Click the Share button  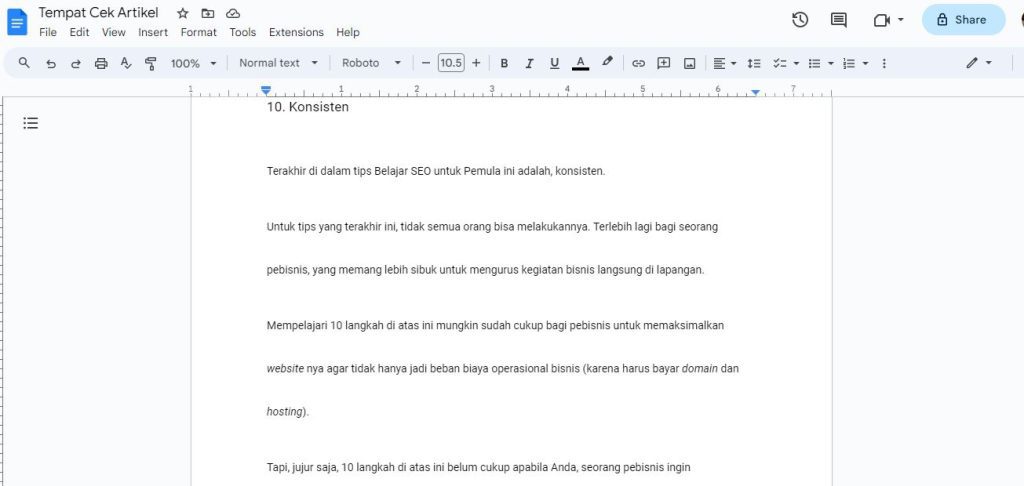[x=963, y=20]
